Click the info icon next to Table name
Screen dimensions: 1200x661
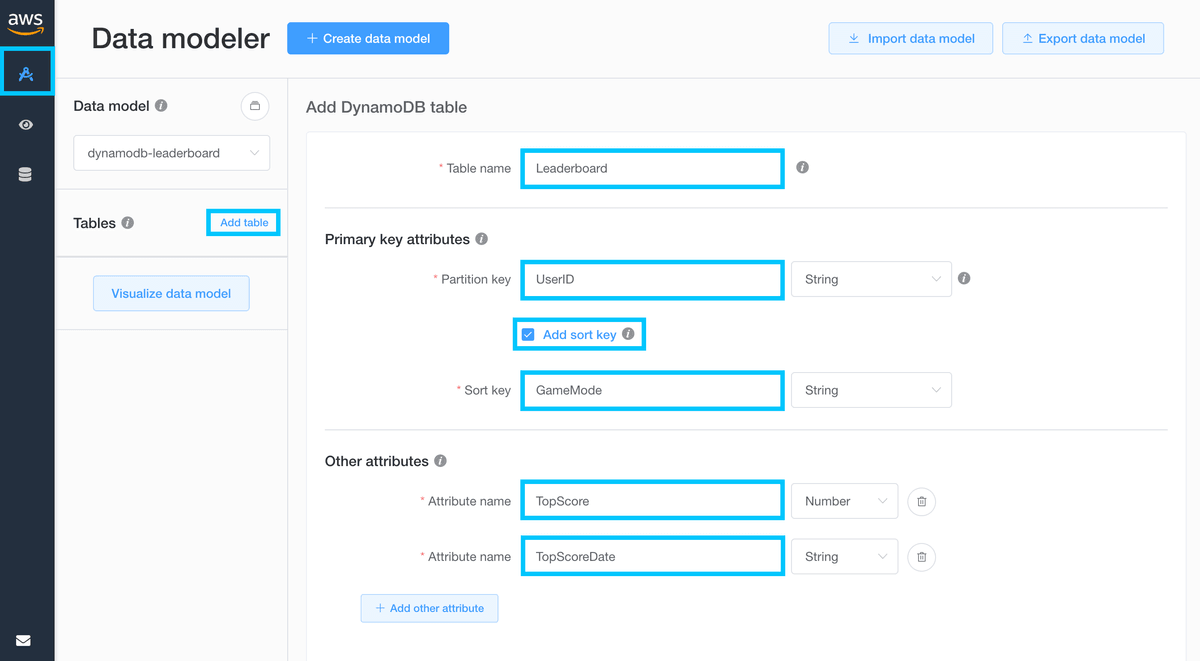point(802,167)
